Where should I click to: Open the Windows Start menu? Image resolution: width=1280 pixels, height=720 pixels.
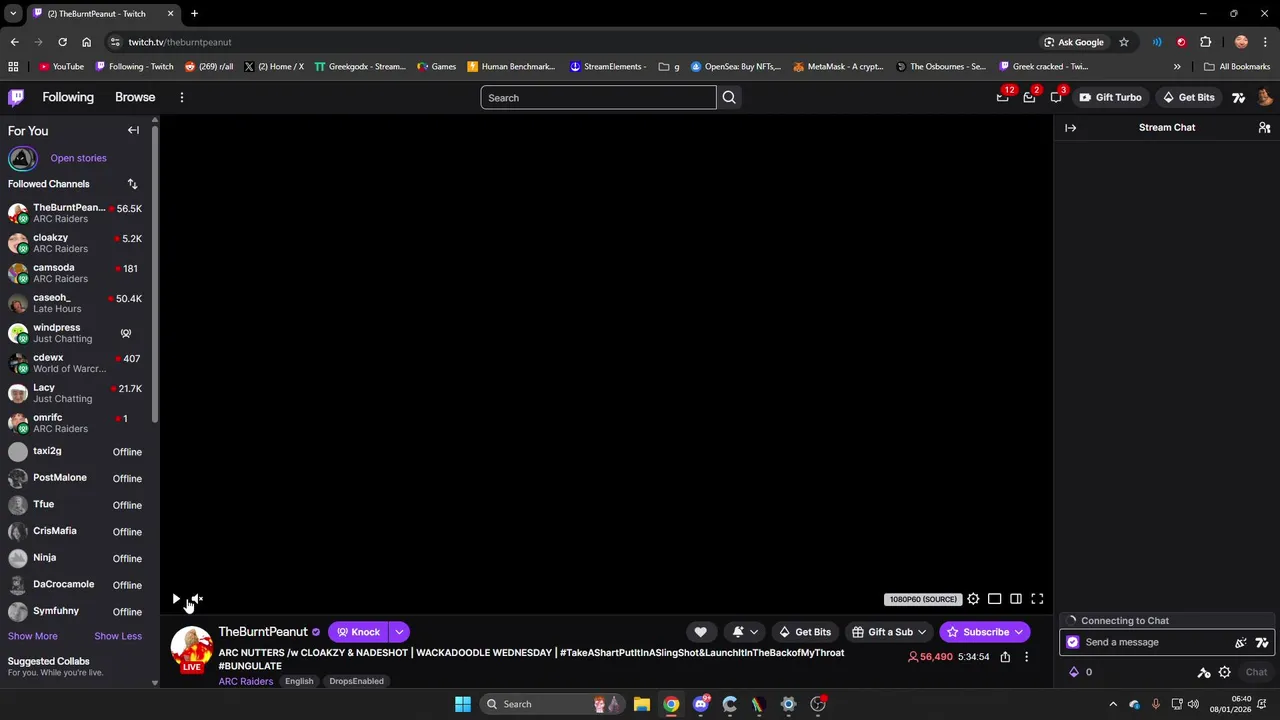click(x=463, y=704)
